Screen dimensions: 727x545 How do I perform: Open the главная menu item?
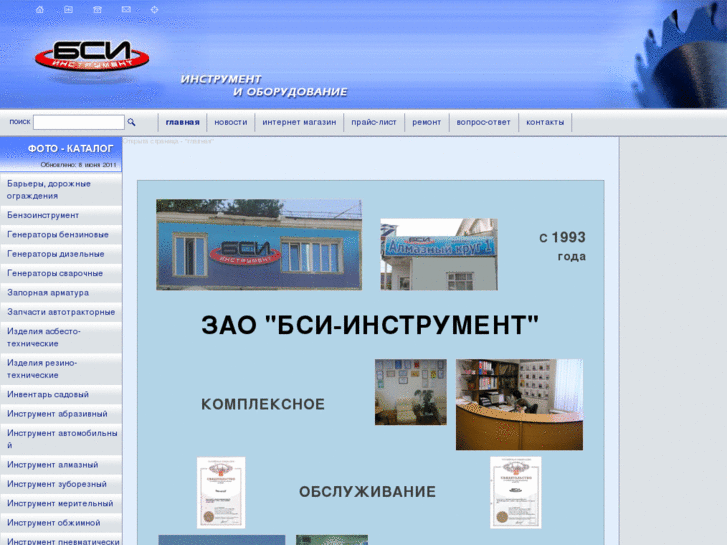click(x=183, y=122)
